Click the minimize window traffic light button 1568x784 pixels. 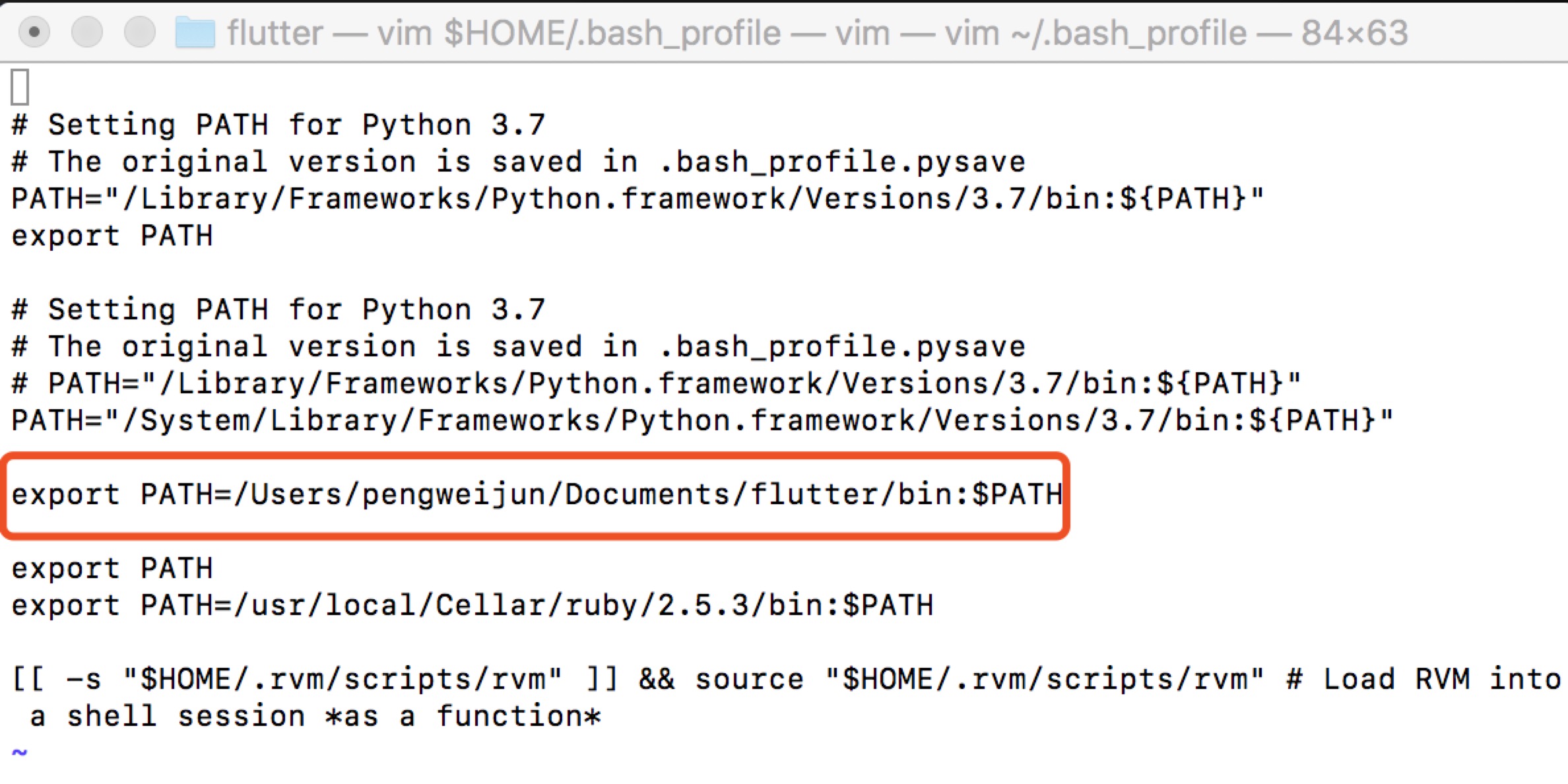(x=87, y=32)
